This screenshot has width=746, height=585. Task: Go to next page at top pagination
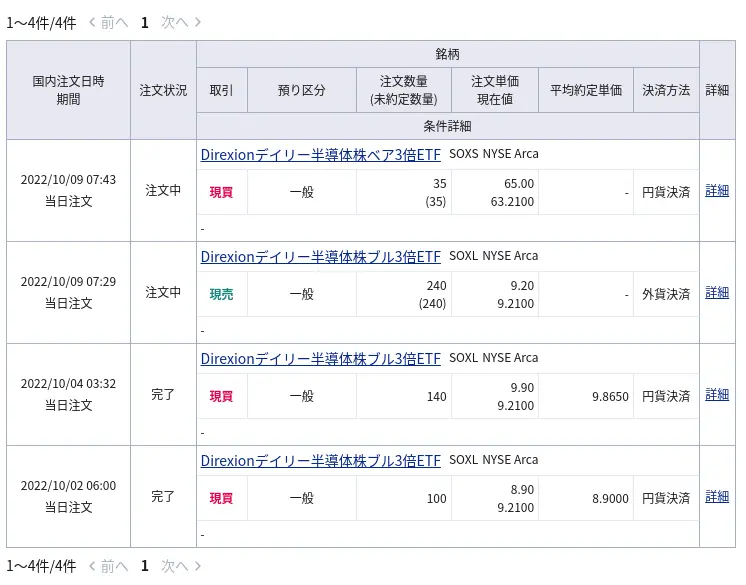tap(181, 22)
